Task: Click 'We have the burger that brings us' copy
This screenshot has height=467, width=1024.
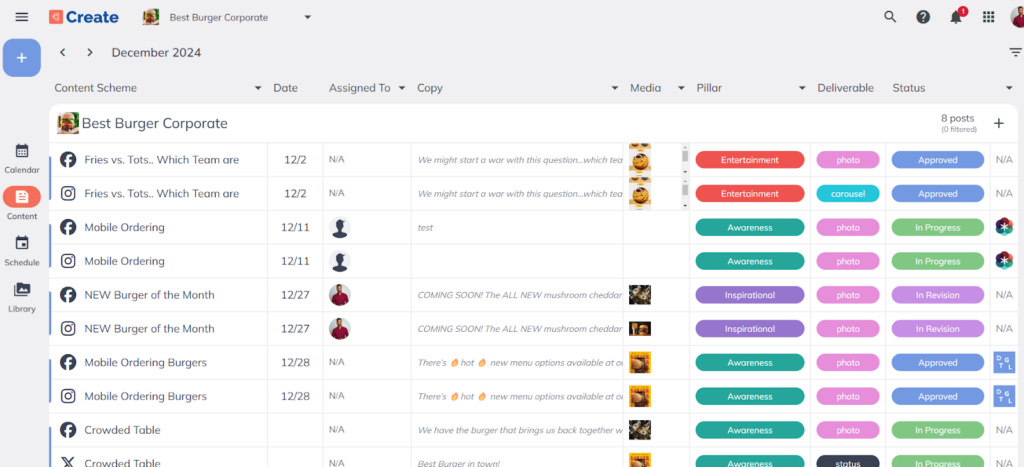Action: pos(520,430)
